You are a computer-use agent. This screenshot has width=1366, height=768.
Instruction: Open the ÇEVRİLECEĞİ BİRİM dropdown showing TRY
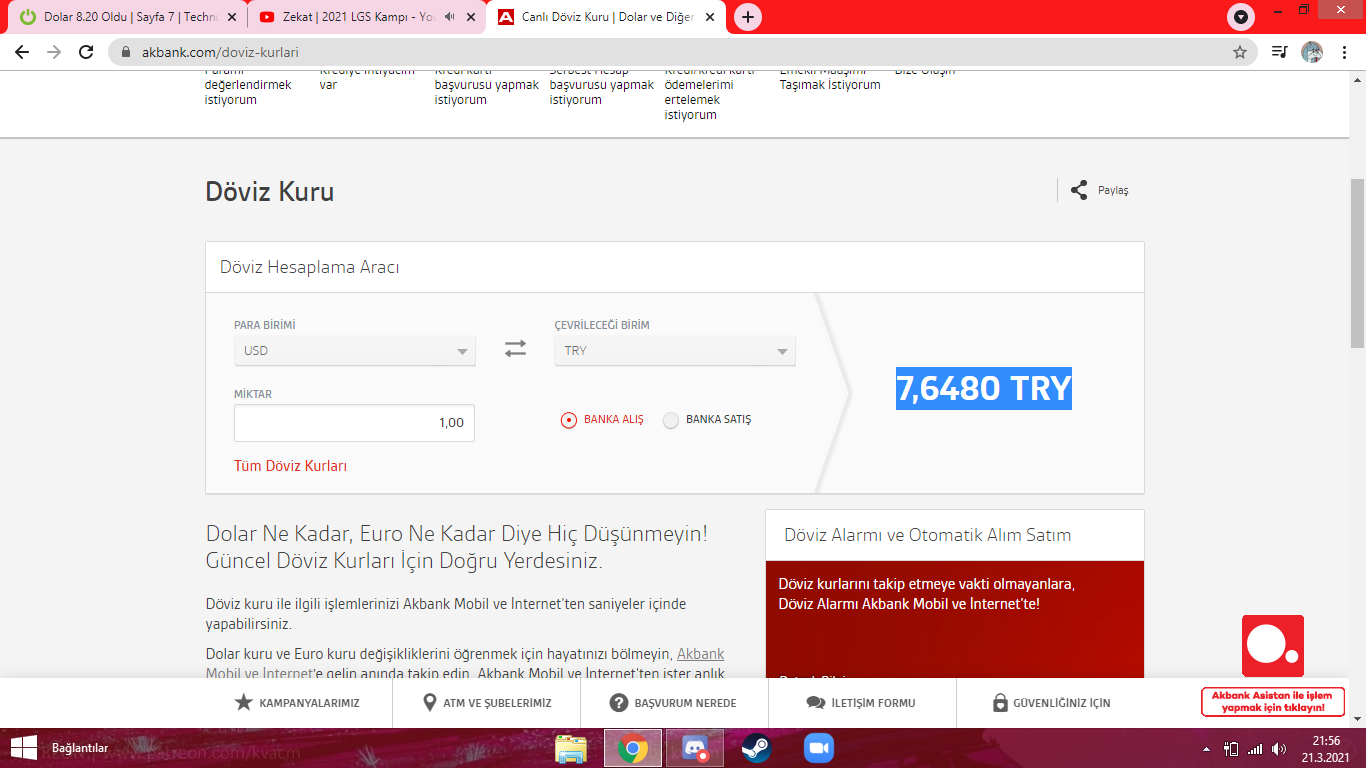click(675, 351)
